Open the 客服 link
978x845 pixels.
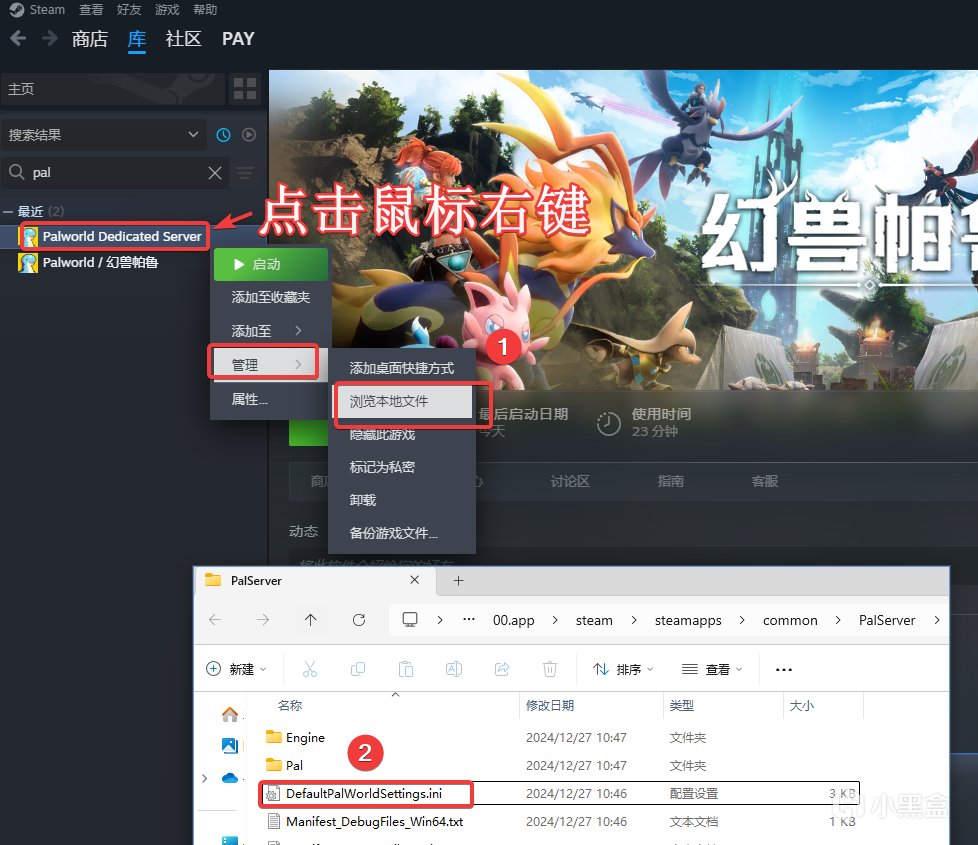coord(765,481)
